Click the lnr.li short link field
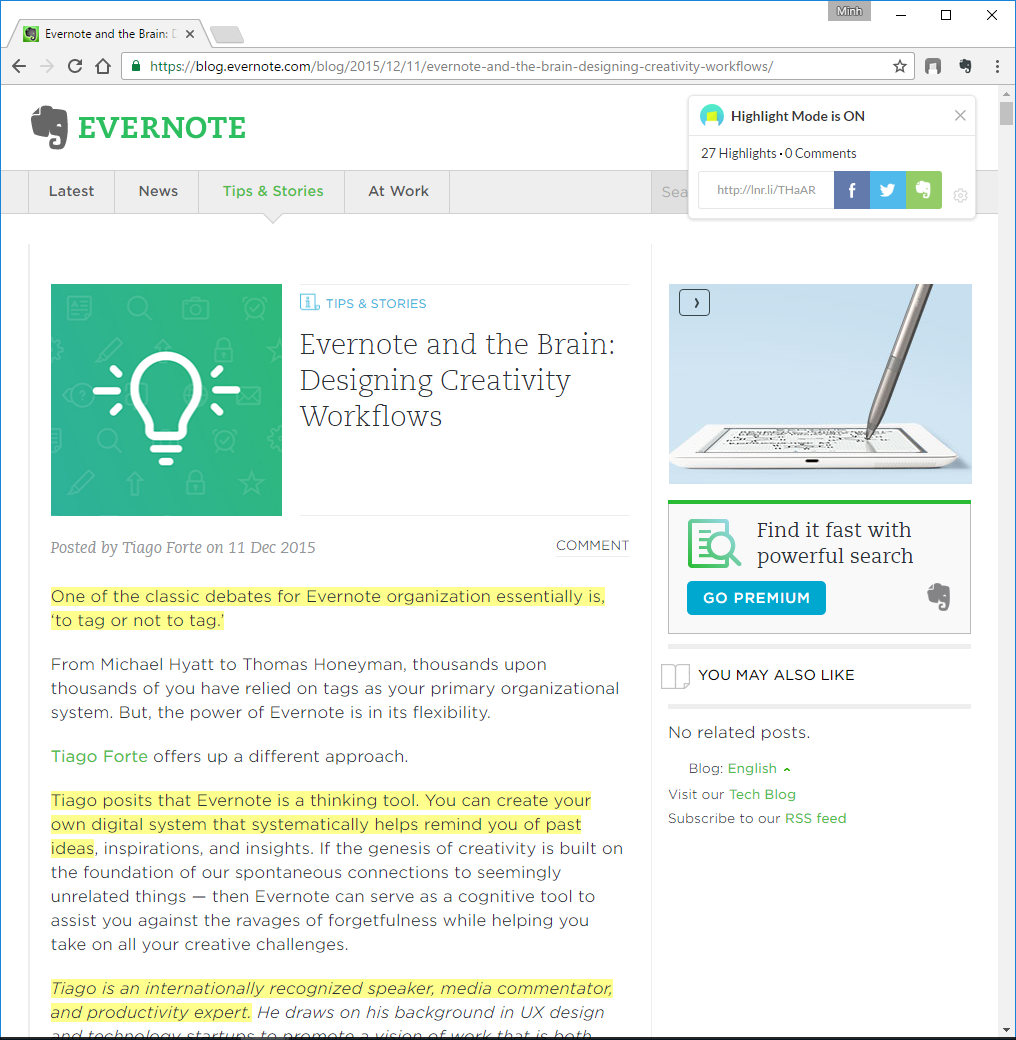Viewport: 1016px width, 1040px height. tap(766, 190)
